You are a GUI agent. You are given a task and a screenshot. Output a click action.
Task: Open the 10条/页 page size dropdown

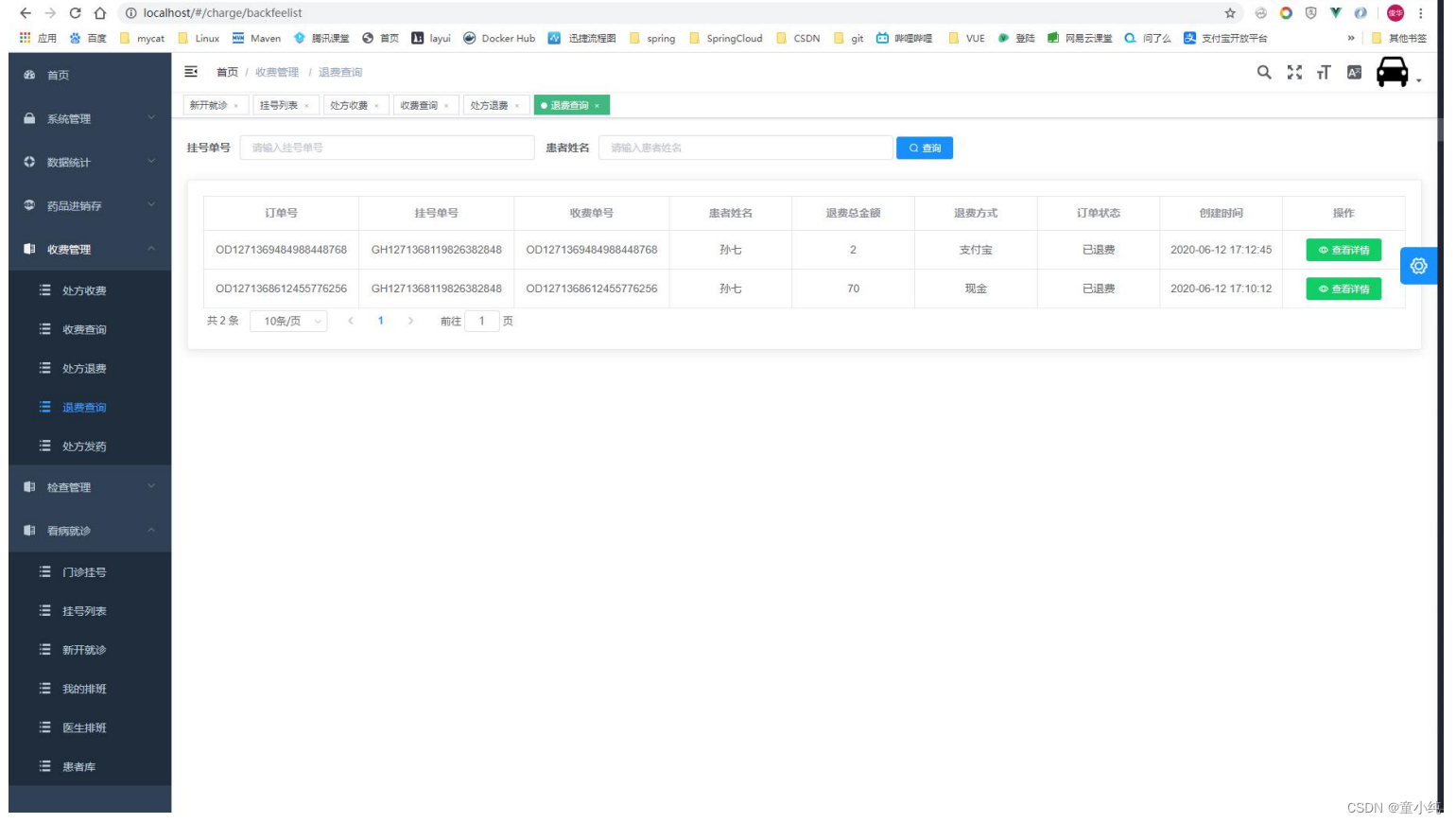click(x=288, y=321)
